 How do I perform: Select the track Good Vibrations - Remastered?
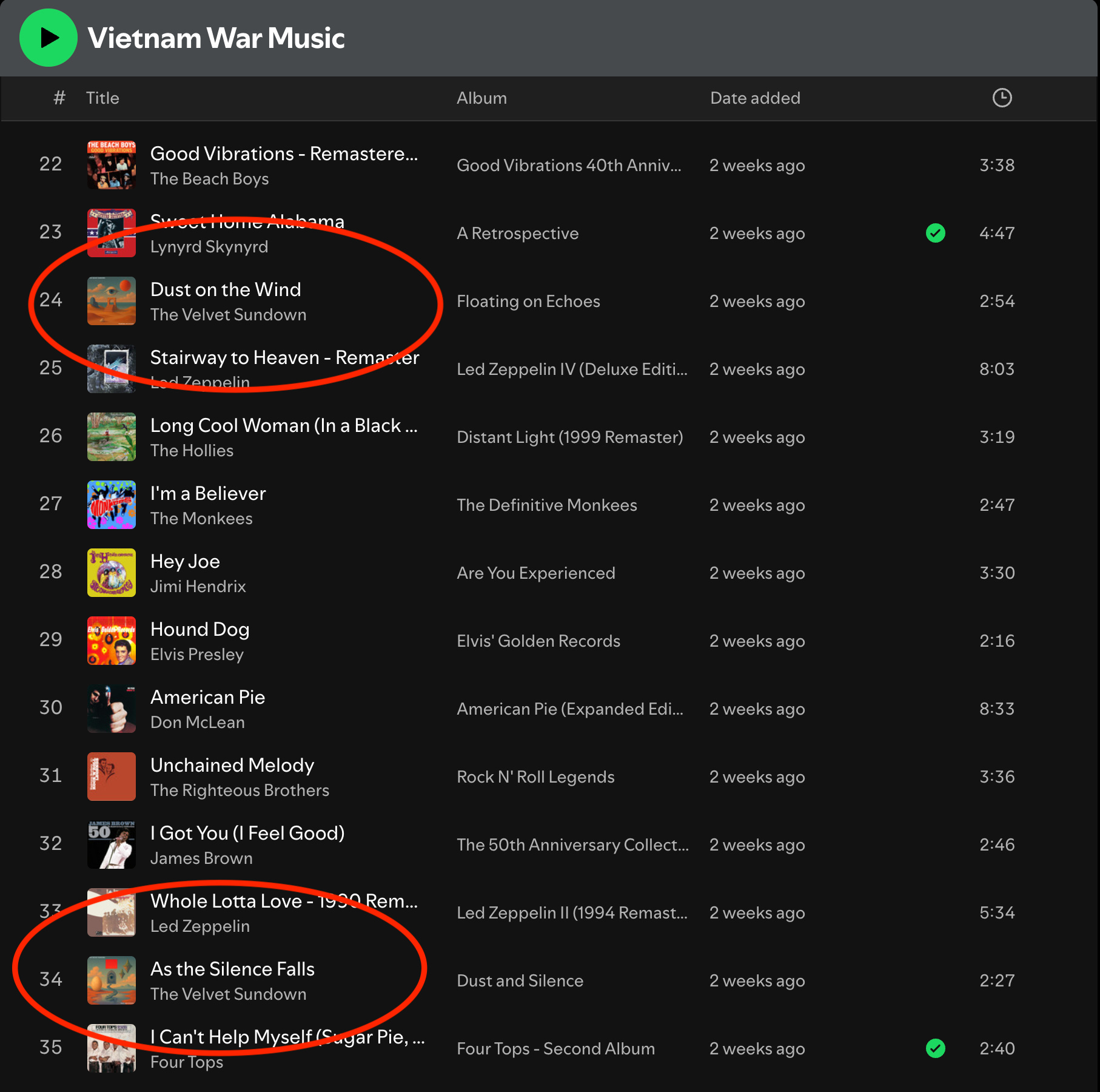284,154
